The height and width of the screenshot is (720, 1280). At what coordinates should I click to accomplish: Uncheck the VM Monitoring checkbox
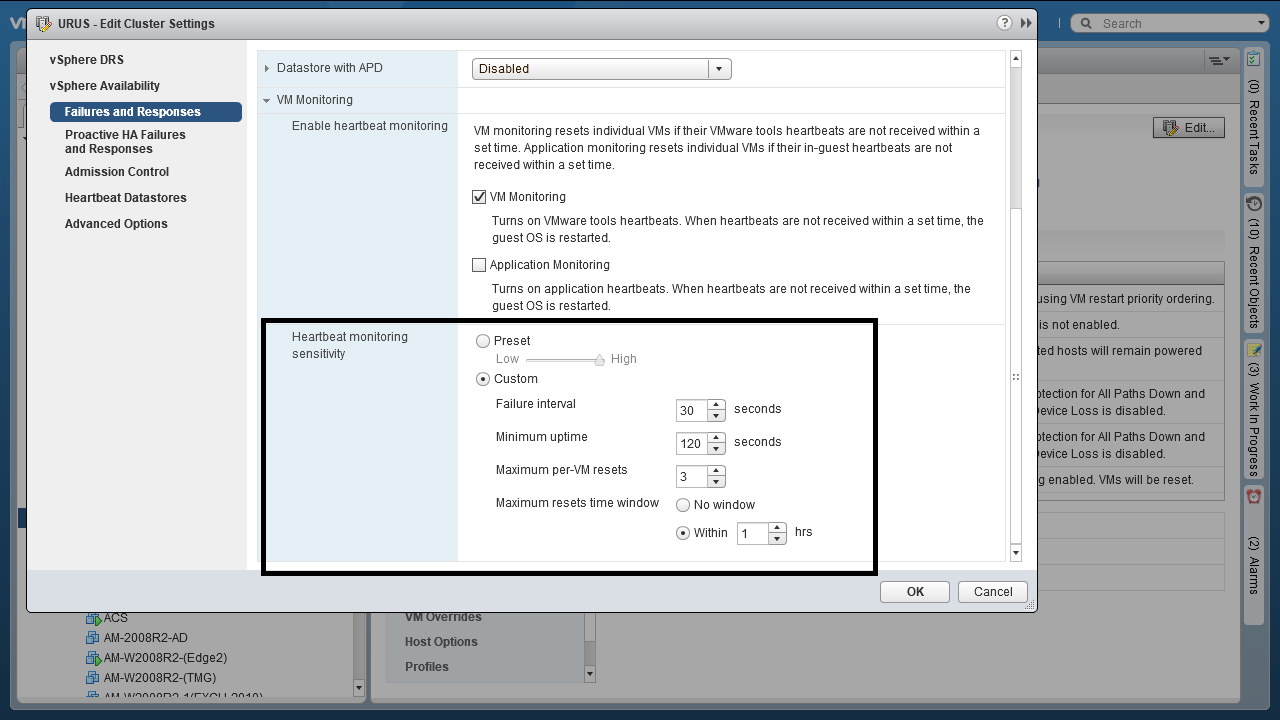479,197
